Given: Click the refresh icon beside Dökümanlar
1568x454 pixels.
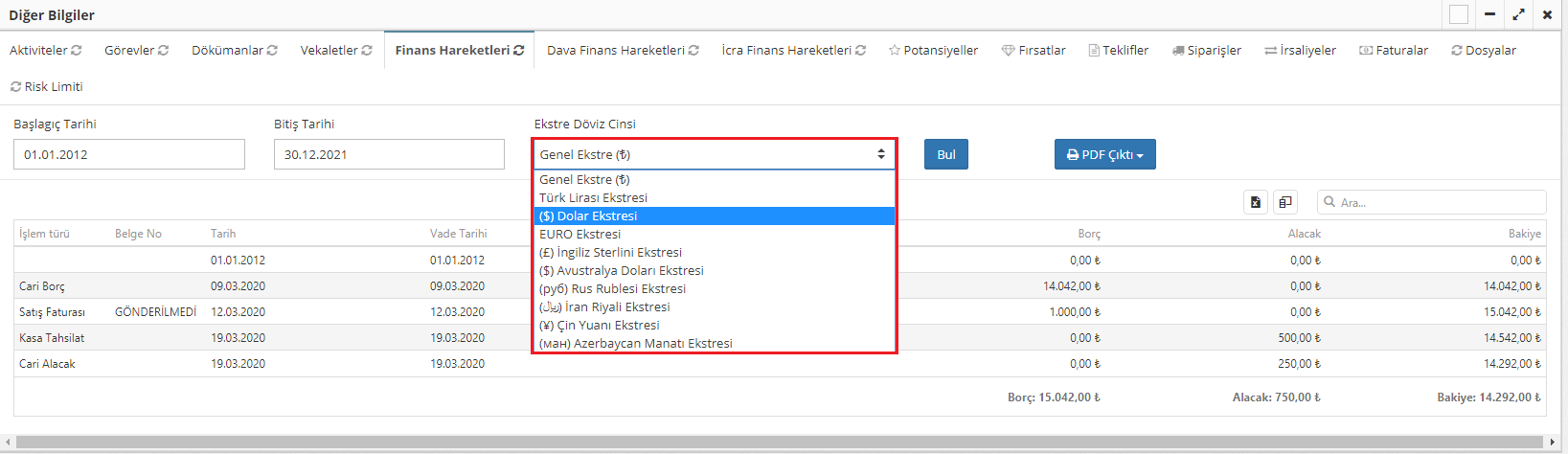Looking at the screenshot, I should (273, 51).
